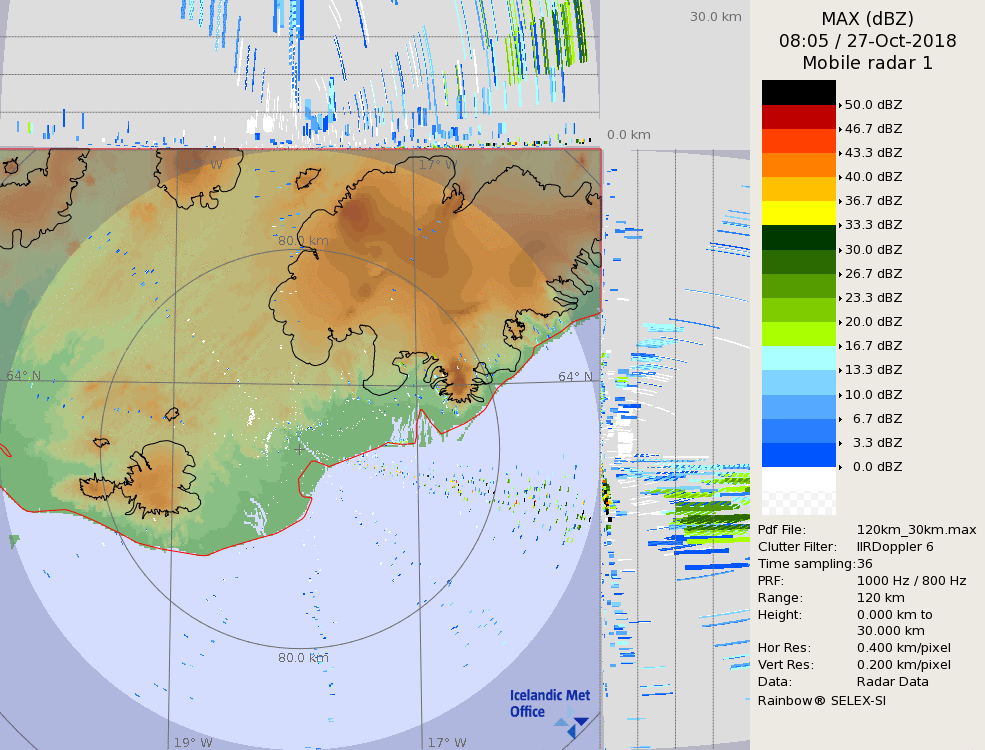Click the arrow marker beside 0.0 dBZ
This screenshot has height=750, width=985.
pyautogui.click(x=840, y=467)
